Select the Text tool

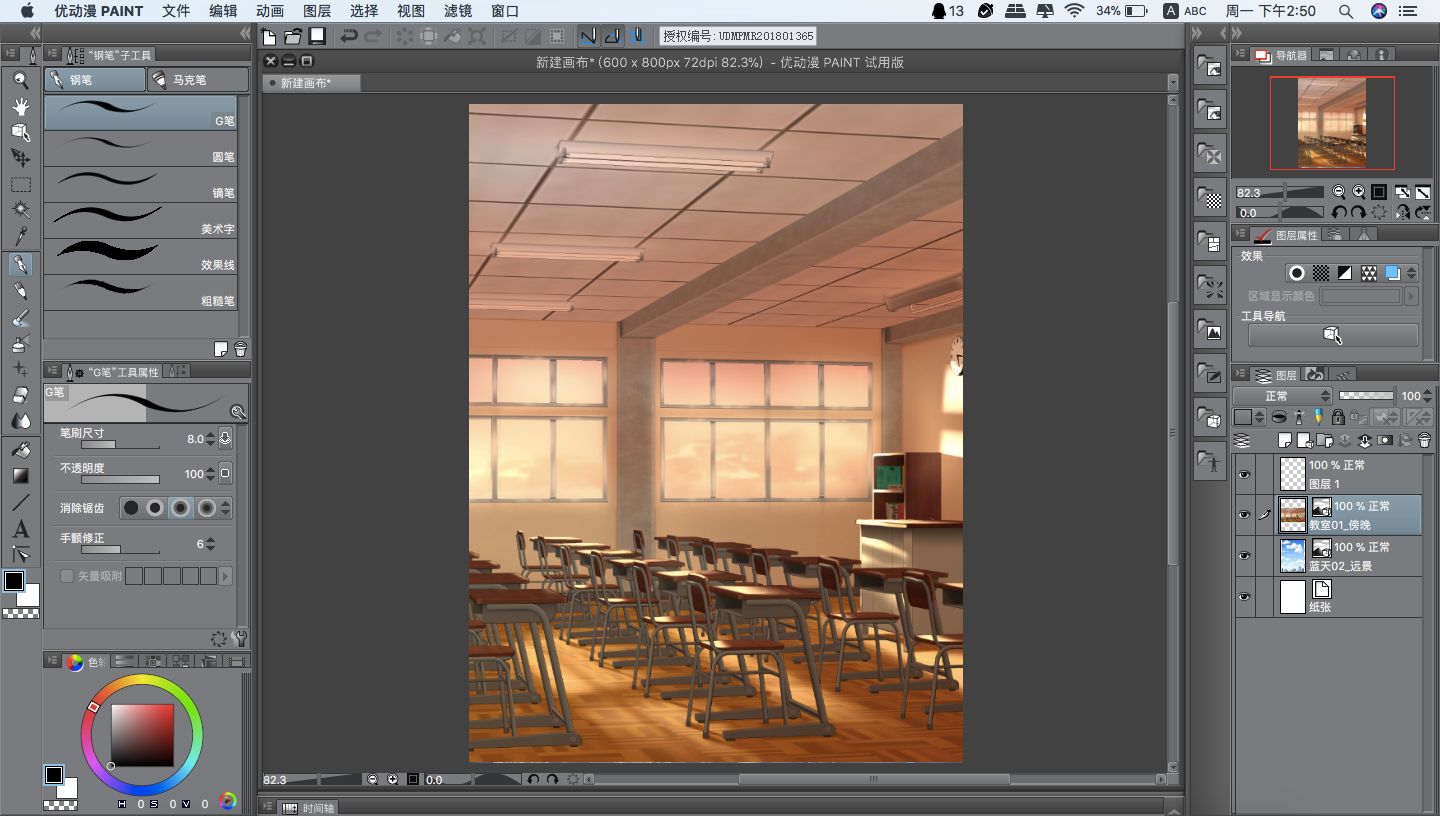20,529
